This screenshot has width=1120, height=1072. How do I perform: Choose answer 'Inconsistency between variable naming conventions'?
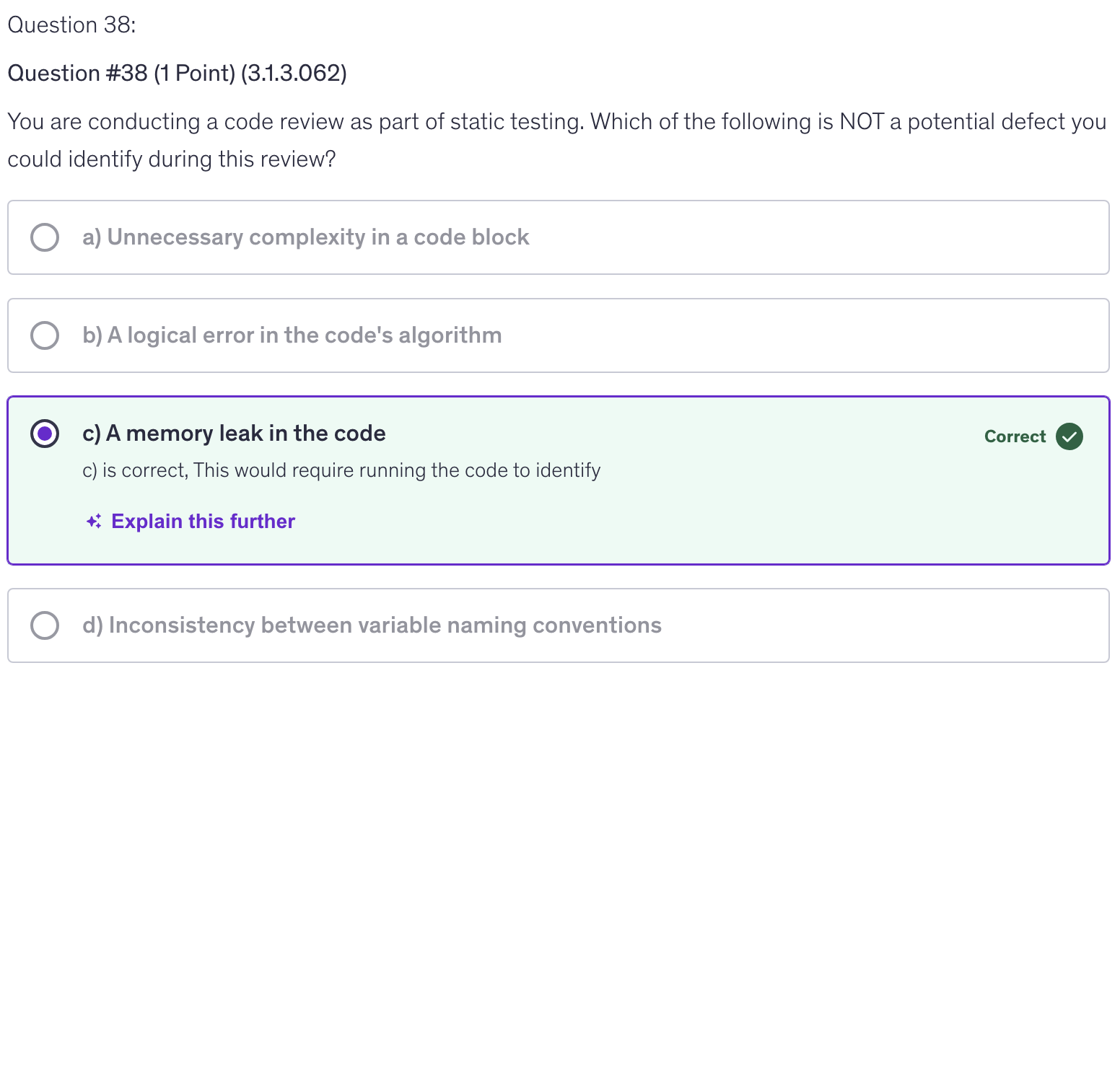[372, 625]
